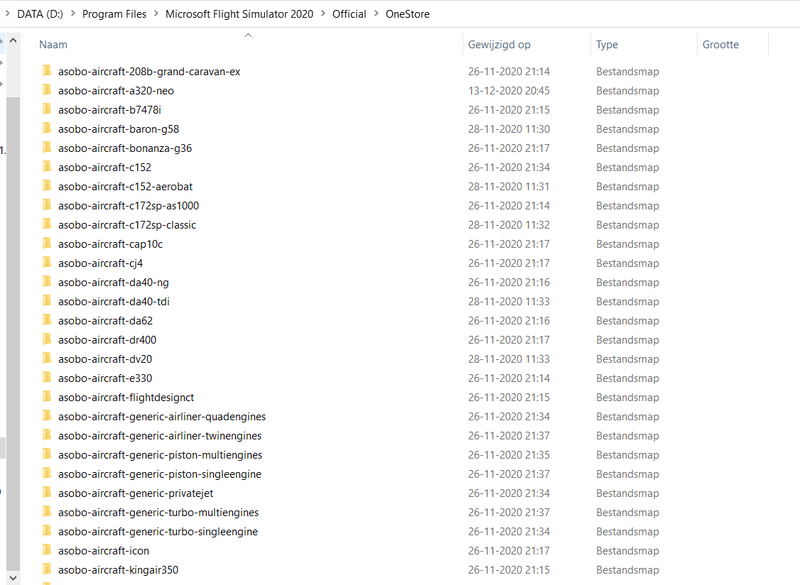Click folder icon of asobo-aircraft-da40-ng
Screen dimensions: 800x585
[x=47, y=282]
